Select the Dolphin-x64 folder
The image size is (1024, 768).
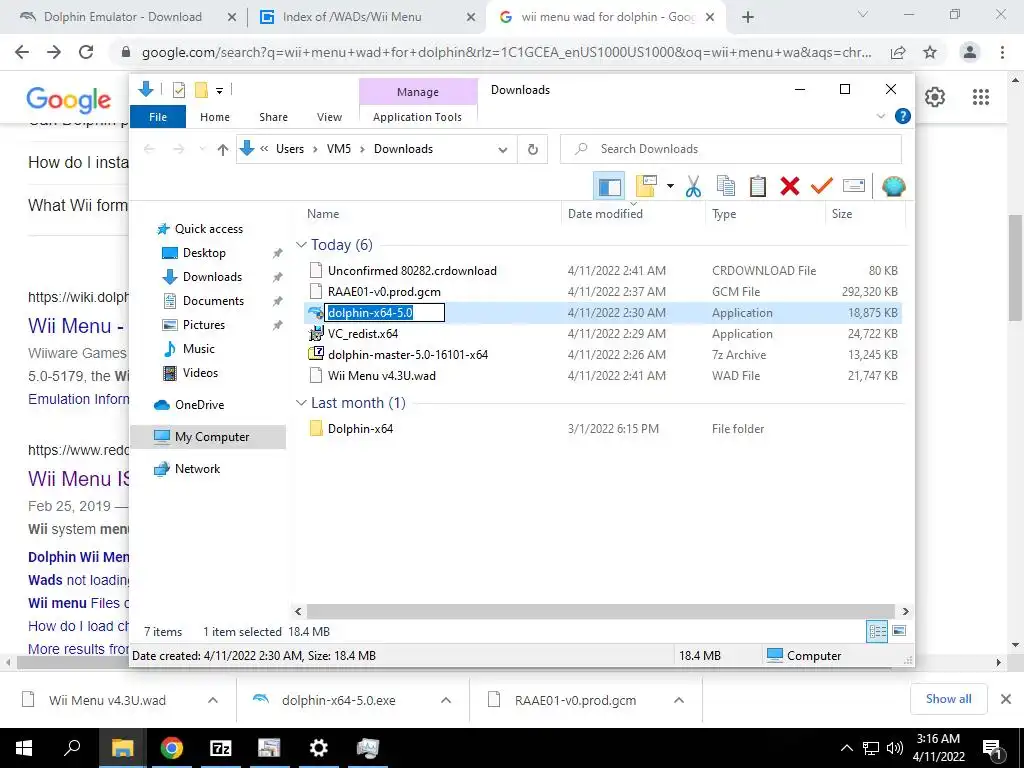360,429
